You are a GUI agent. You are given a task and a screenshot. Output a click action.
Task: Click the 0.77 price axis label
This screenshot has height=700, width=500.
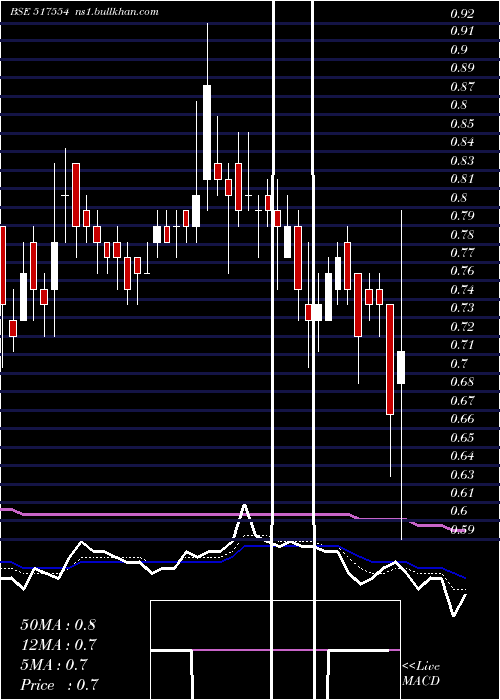click(x=462, y=253)
